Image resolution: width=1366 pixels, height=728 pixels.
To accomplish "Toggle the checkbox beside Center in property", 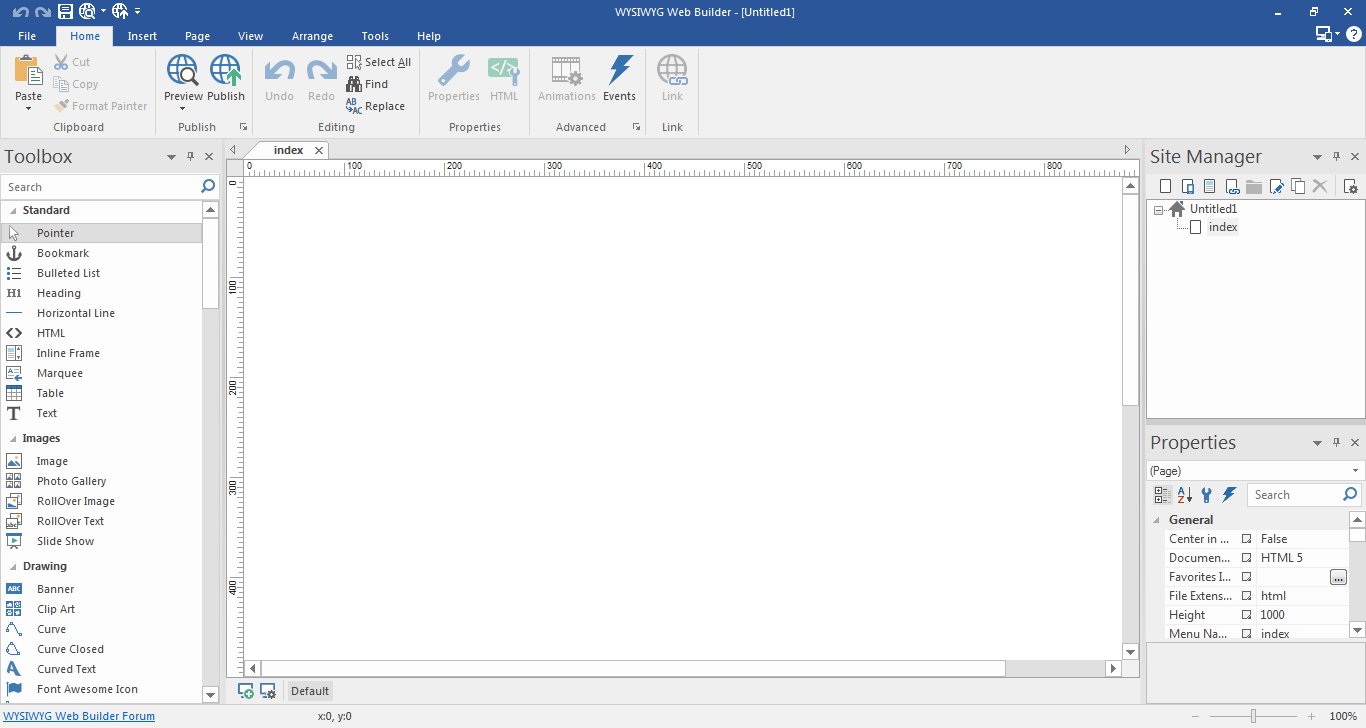I will (x=1245, y=538).
